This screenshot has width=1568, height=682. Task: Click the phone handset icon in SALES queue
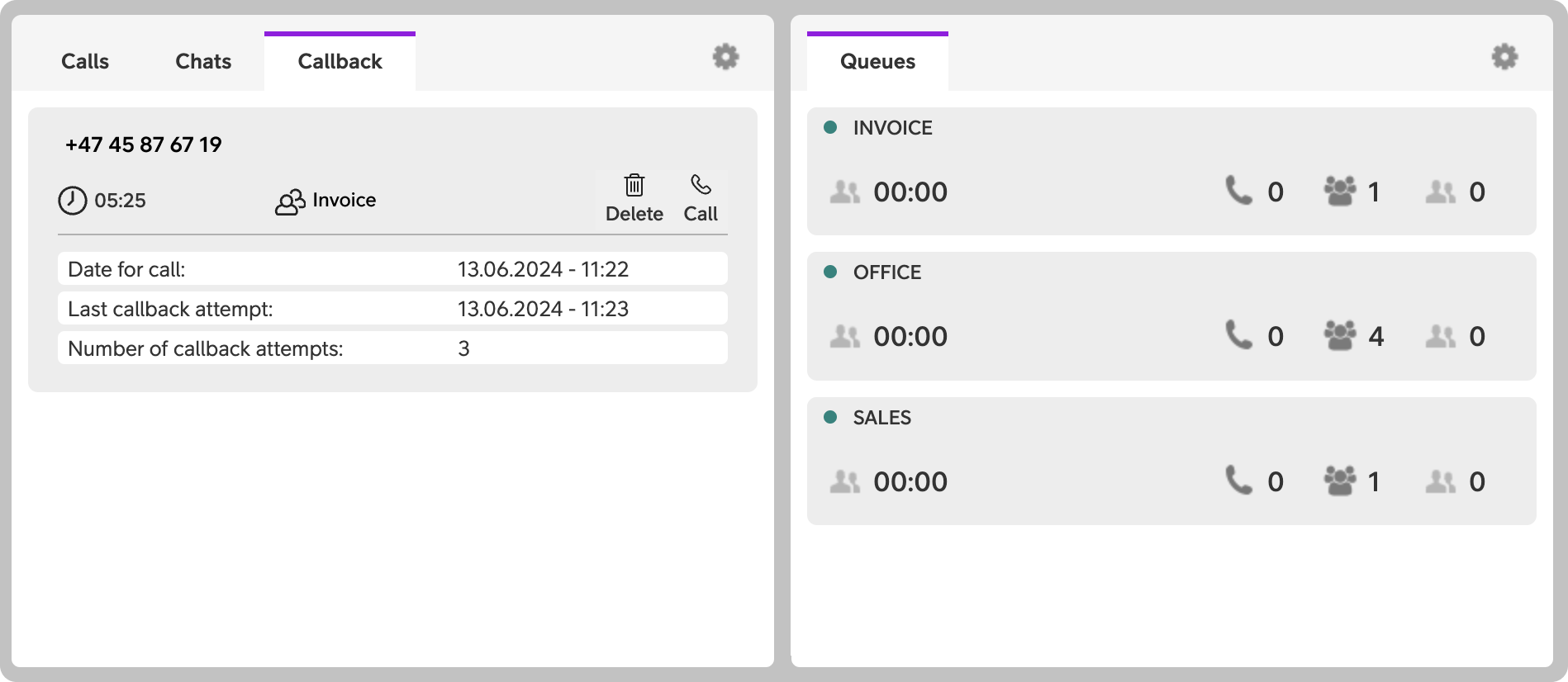1238,481
